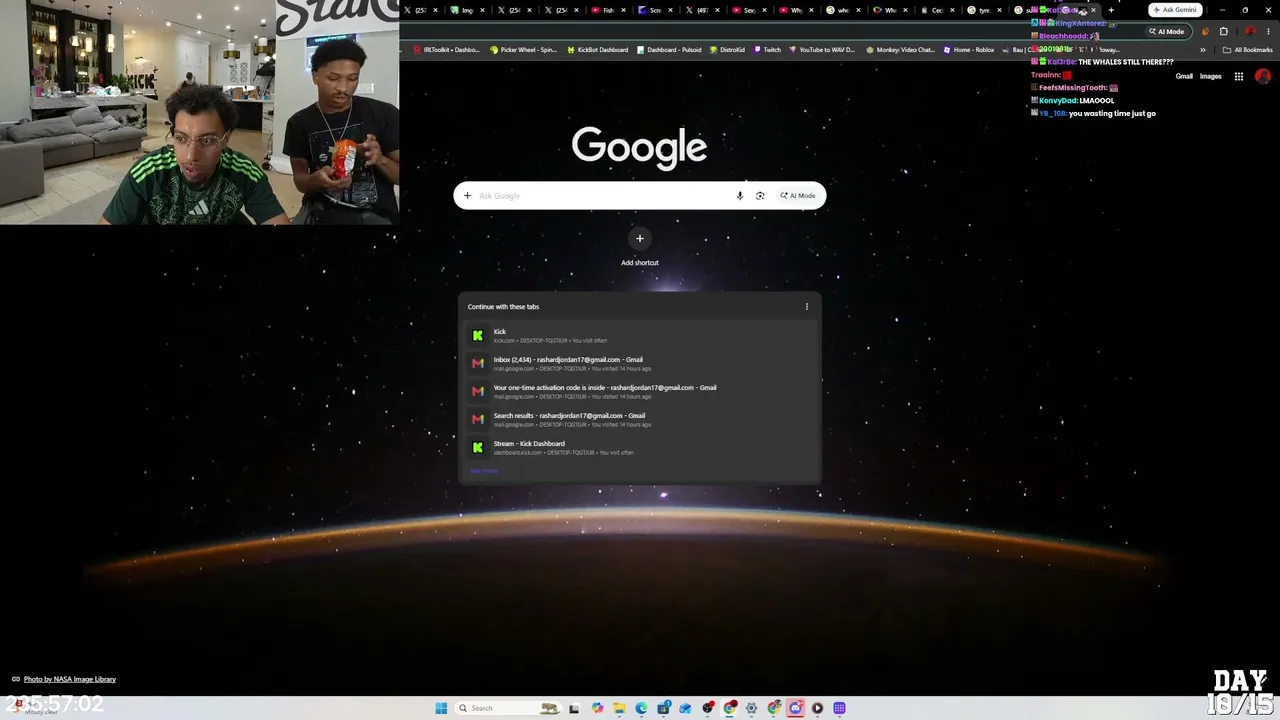Show hidden bookmarks with the overflow chevron

1203,50
